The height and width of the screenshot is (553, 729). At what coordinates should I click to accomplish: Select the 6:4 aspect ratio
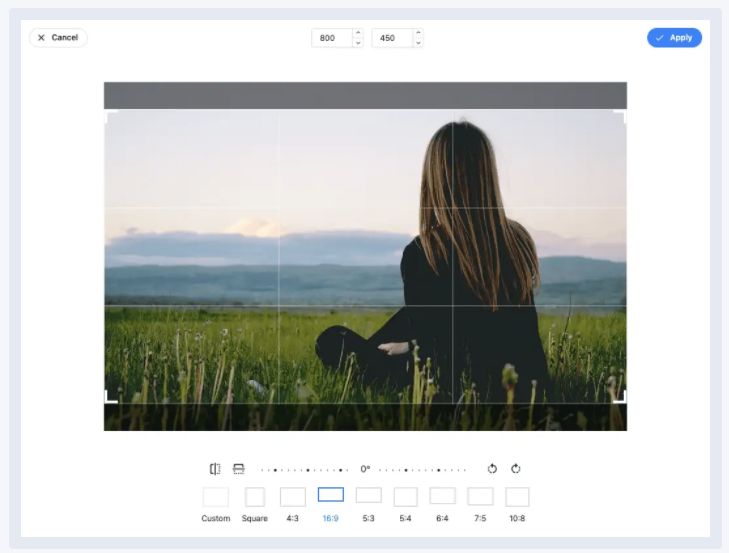[442, 505]
